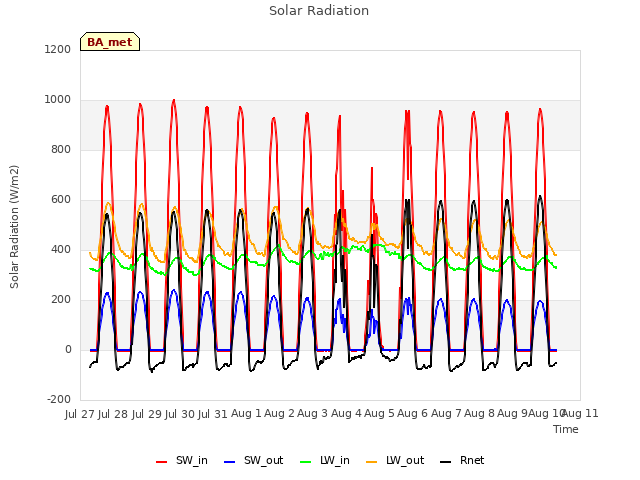
Task: Click the 200 y-axis tick label
Action: [x=61, y=300]
